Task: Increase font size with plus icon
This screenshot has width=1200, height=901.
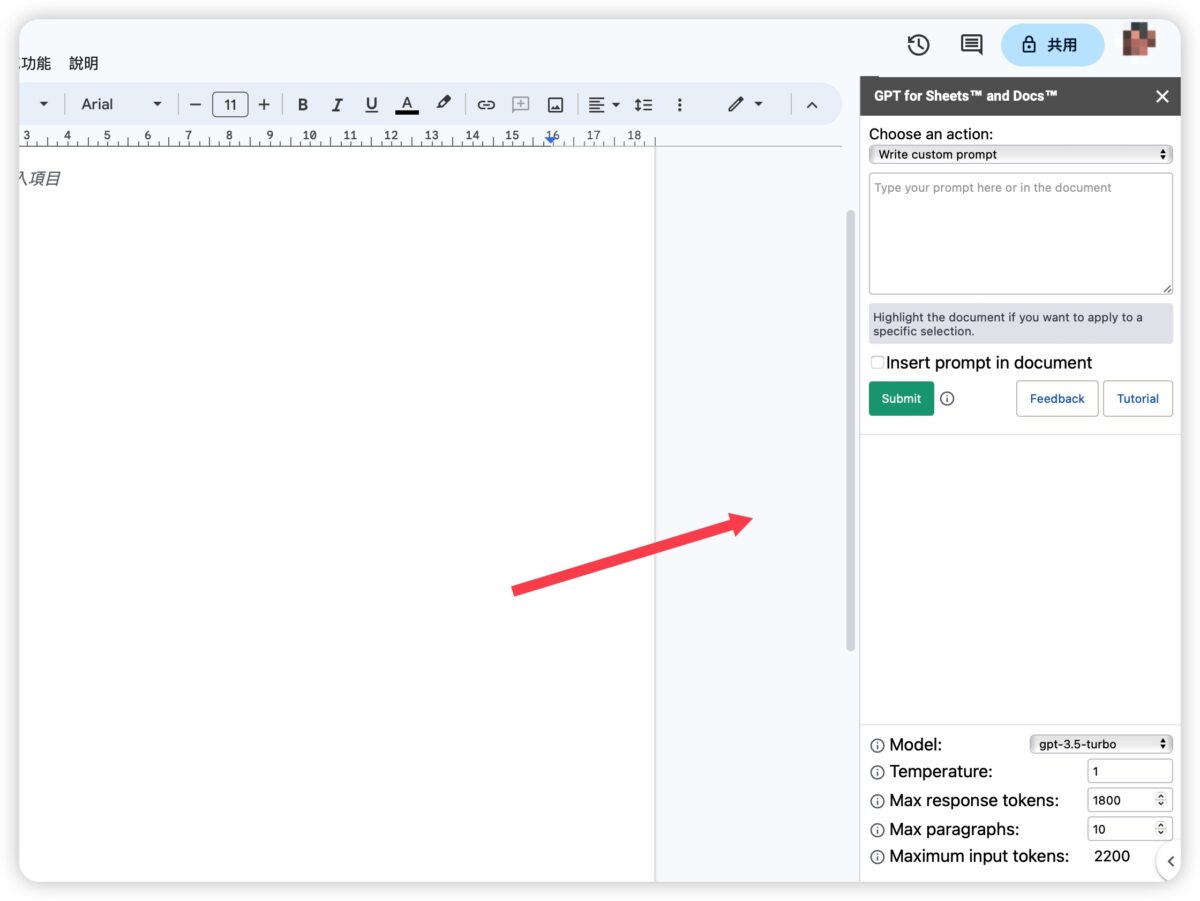Action: 264,104
